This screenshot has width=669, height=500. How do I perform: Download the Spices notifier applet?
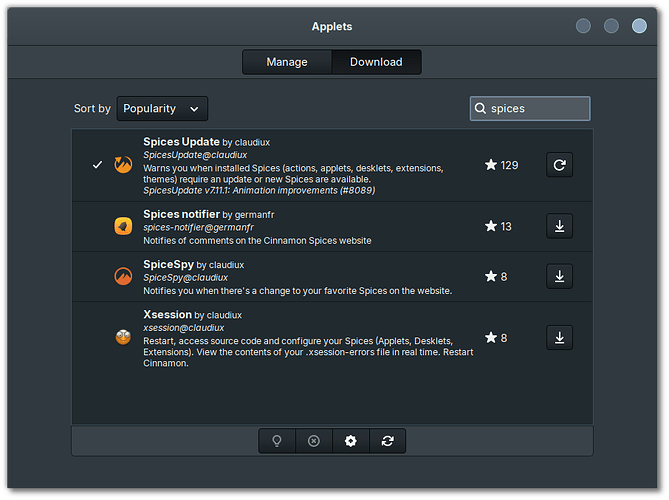pos(559,226)
